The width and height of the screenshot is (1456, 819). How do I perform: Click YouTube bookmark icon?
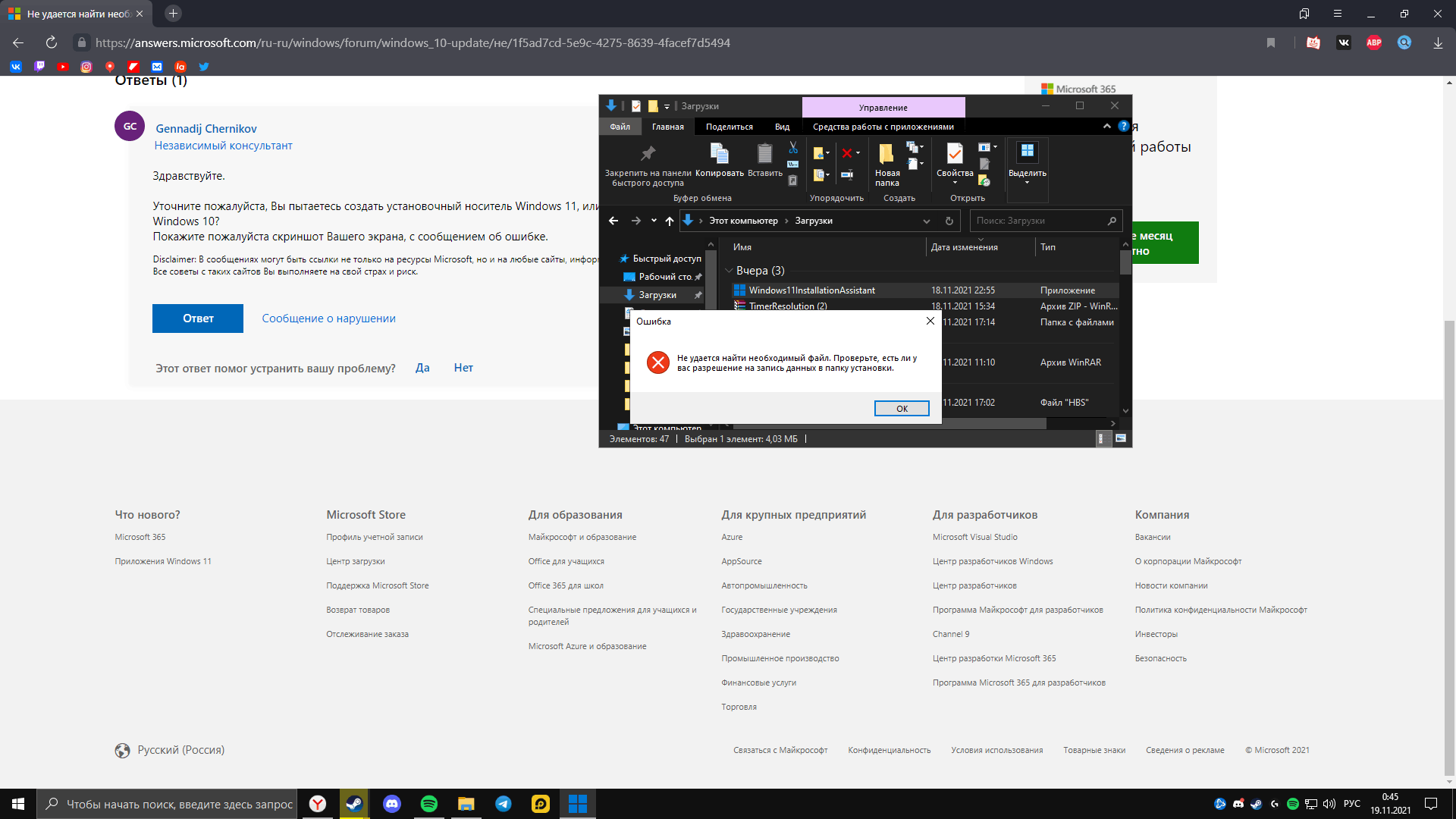[63, 67]
